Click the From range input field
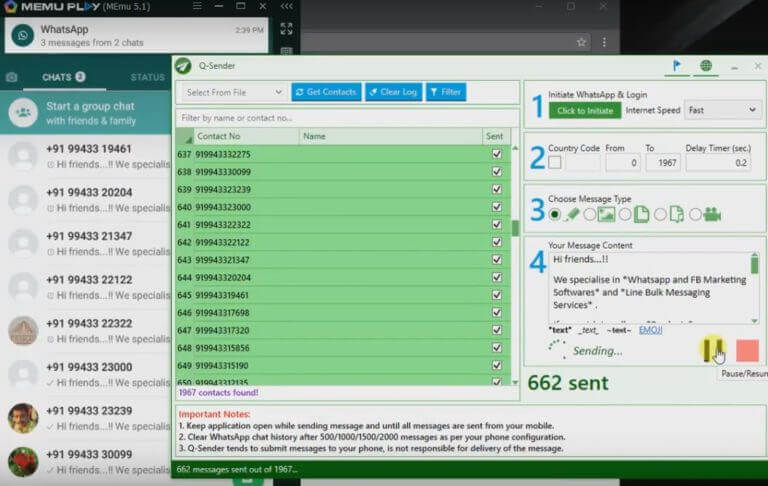Image resolution: width=768 pixels, height=486 pixels. click(x=622, y=163)
